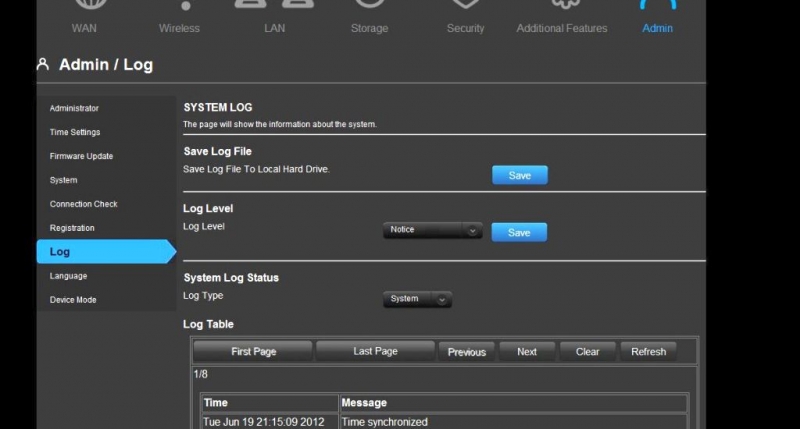Open Device Mode in sidebar
The image size is (800, 429).
[x=73, y=300]
